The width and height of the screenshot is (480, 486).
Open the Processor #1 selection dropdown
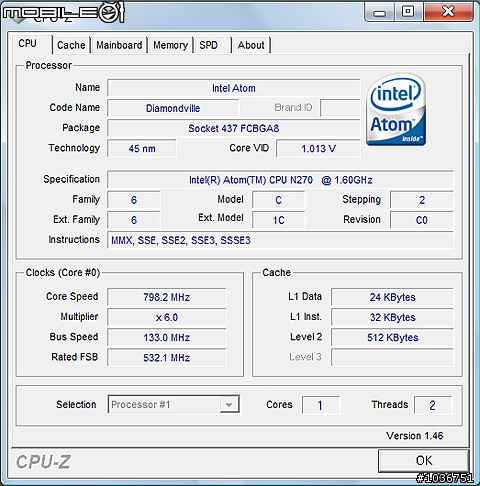(173, 404)
